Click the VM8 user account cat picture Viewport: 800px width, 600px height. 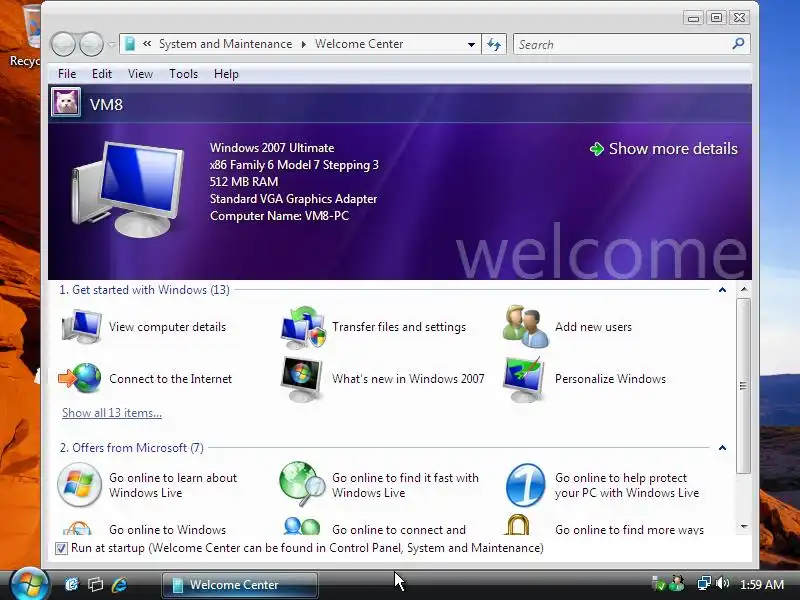click(66, 102)
